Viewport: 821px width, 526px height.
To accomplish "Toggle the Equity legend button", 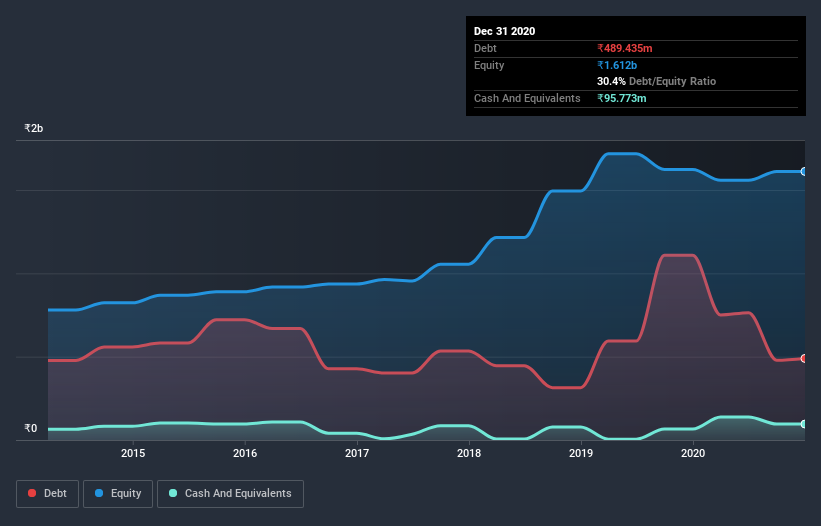I will 118,494.
